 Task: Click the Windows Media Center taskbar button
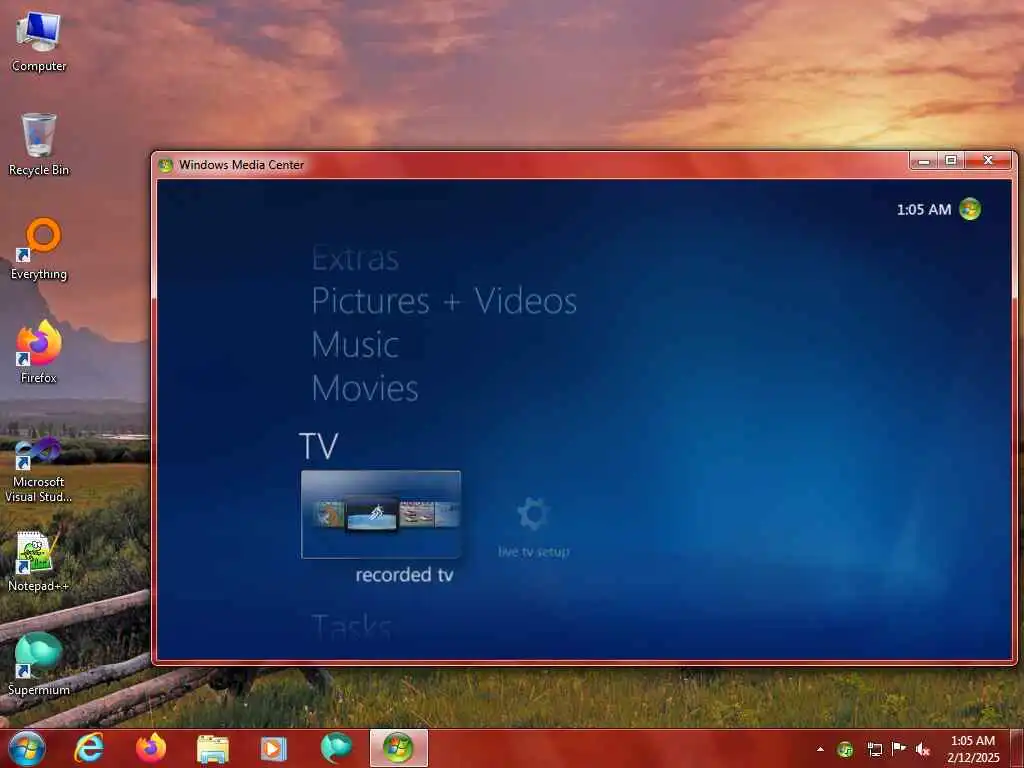(x=398, y=748)
